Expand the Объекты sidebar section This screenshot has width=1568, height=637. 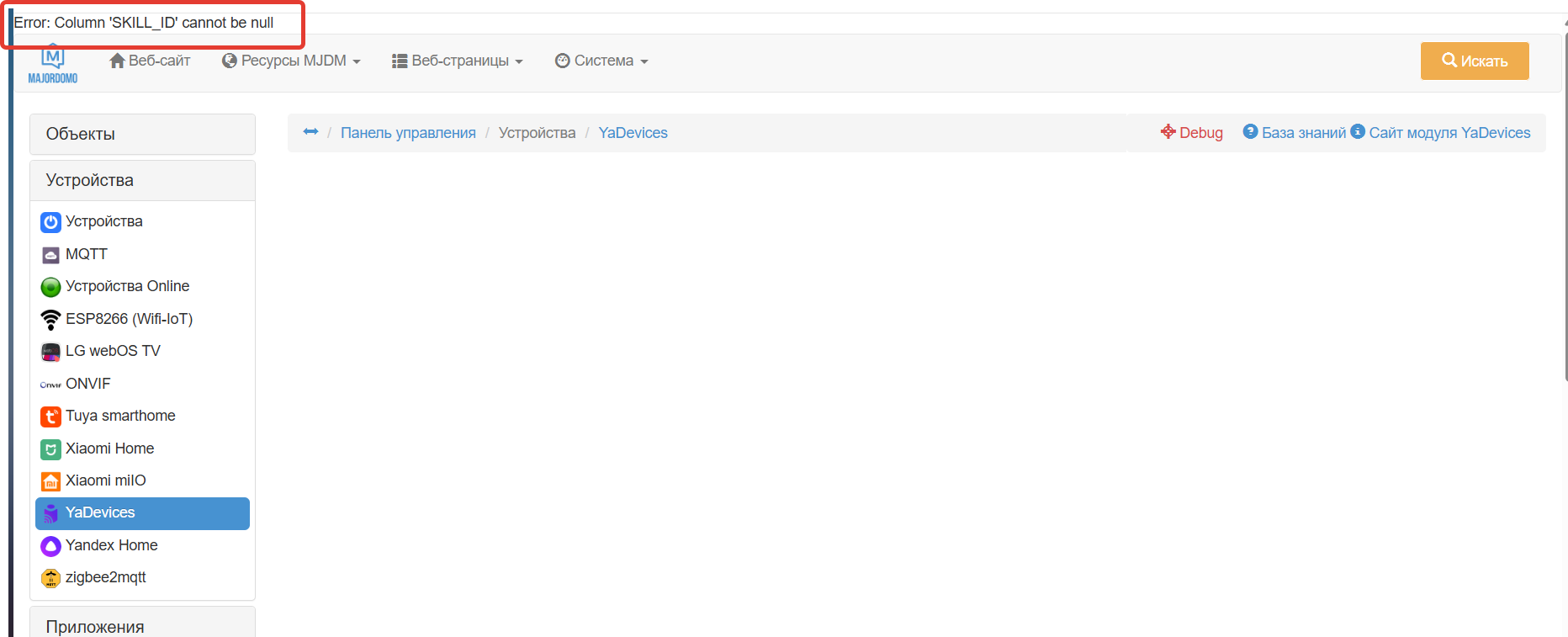(x=142, y=134)
